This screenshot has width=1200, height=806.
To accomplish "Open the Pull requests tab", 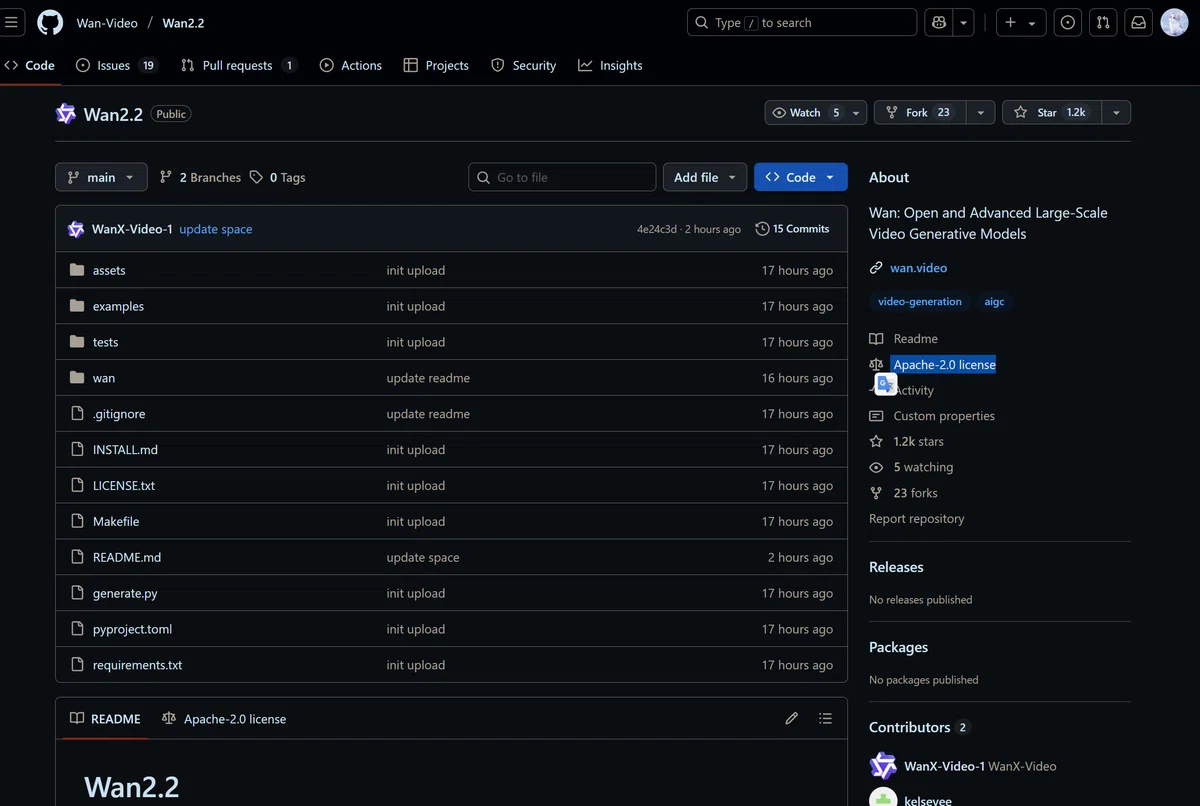I will click(x=238, y=65).
